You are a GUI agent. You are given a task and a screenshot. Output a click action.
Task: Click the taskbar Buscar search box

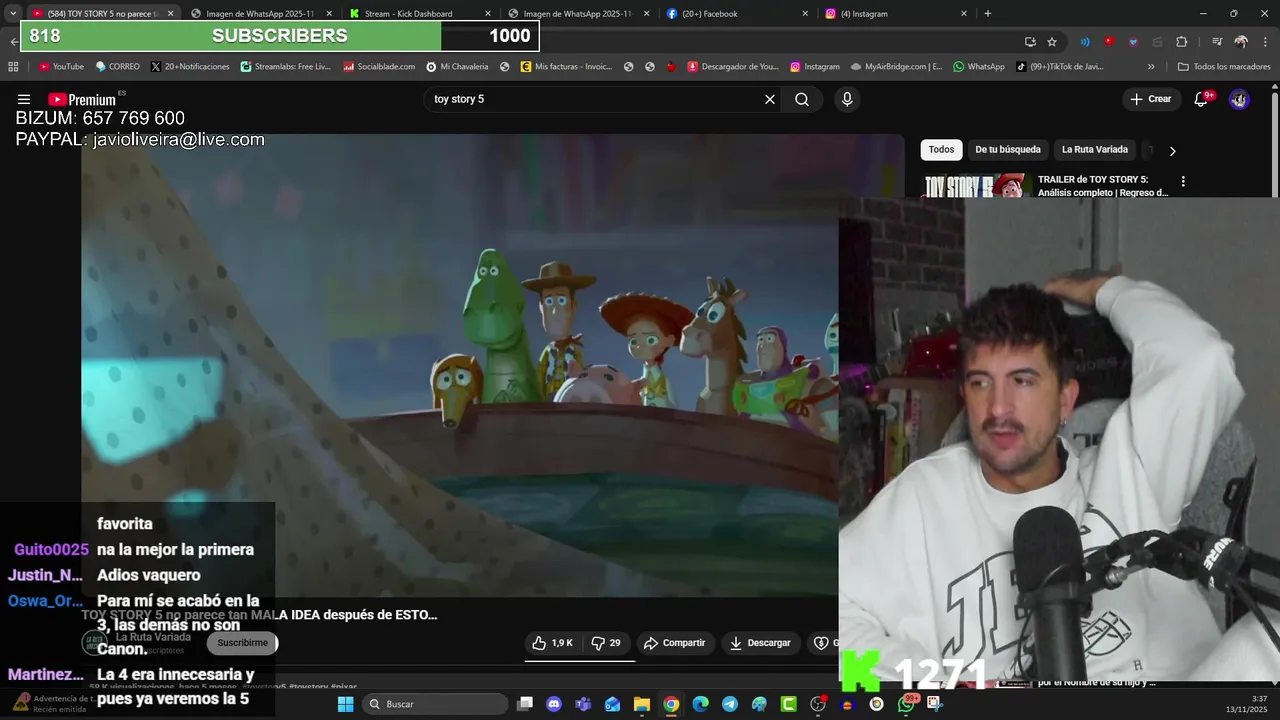435,704
